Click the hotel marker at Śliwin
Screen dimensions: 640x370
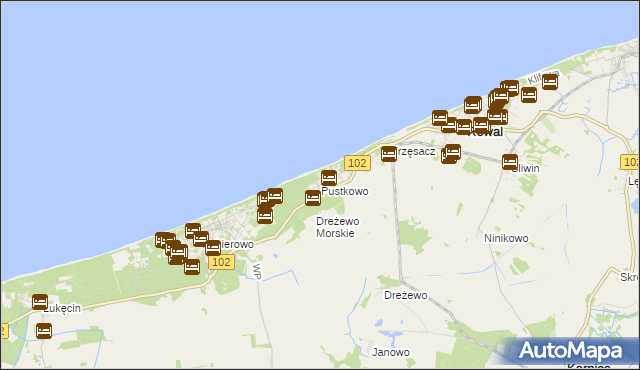(x=510, y=162)
